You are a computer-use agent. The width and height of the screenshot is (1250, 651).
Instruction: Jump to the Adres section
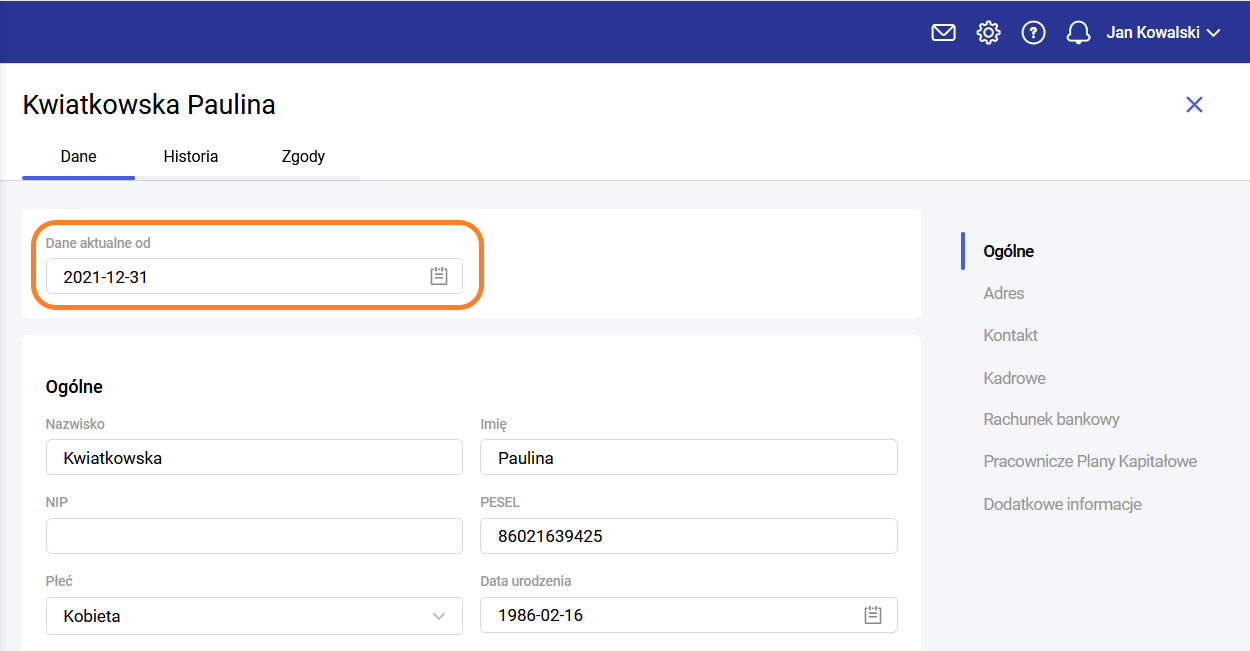(1004, 293)
